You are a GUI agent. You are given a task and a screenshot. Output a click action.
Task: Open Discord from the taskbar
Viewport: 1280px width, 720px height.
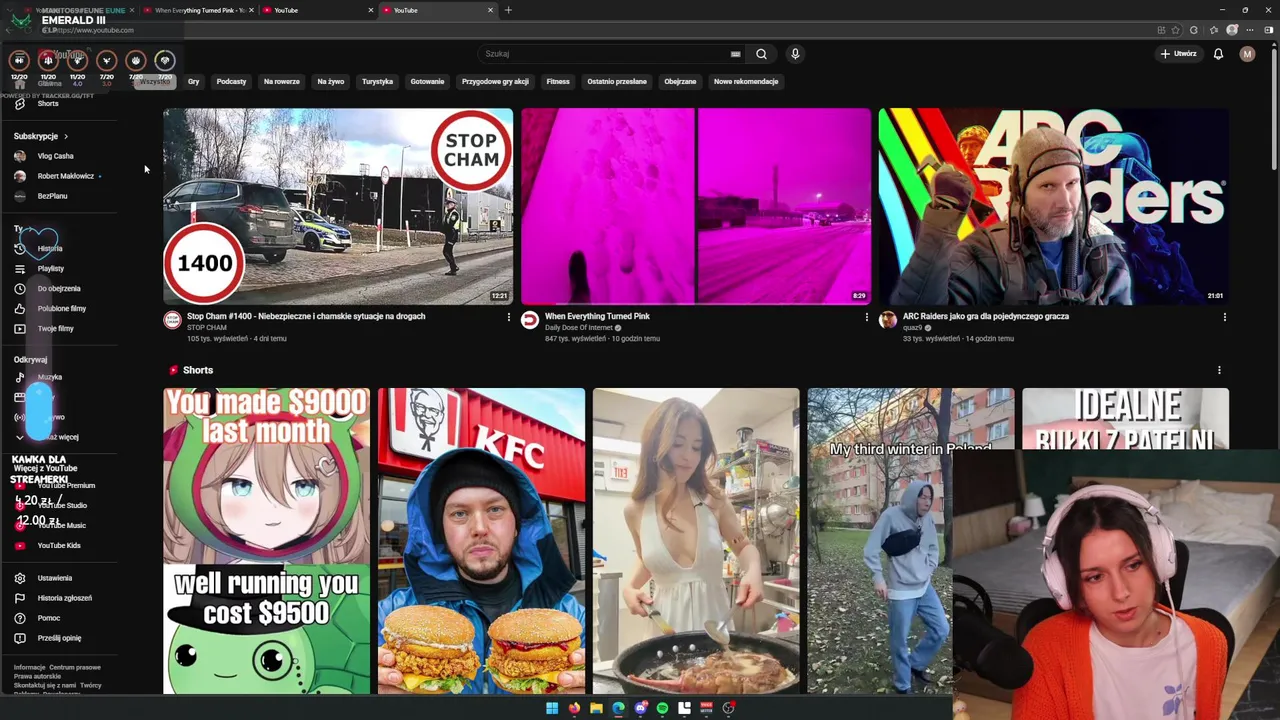click(640, 708)
